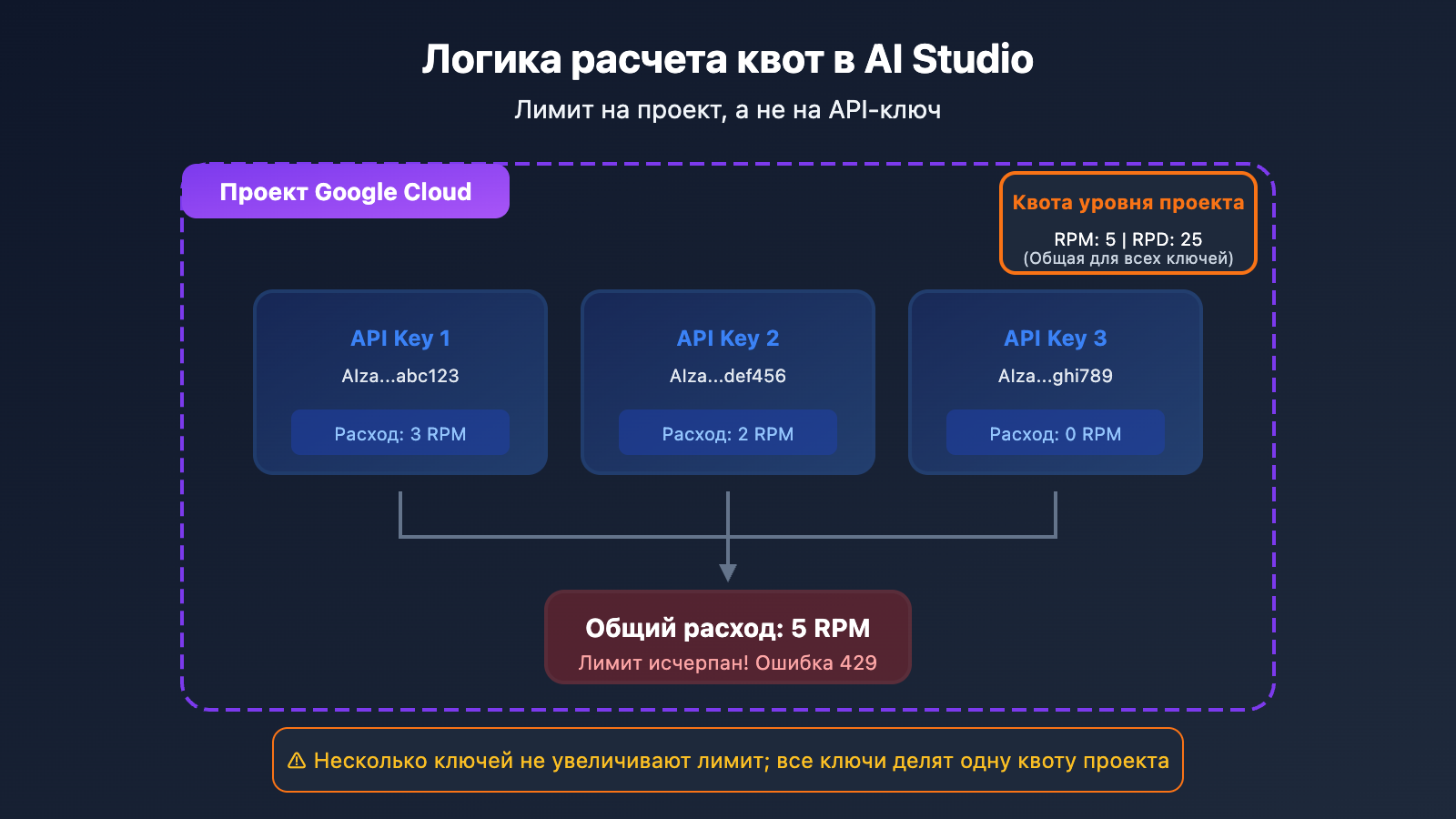Click the bottom banner about shared project quota

pos(728,760)
